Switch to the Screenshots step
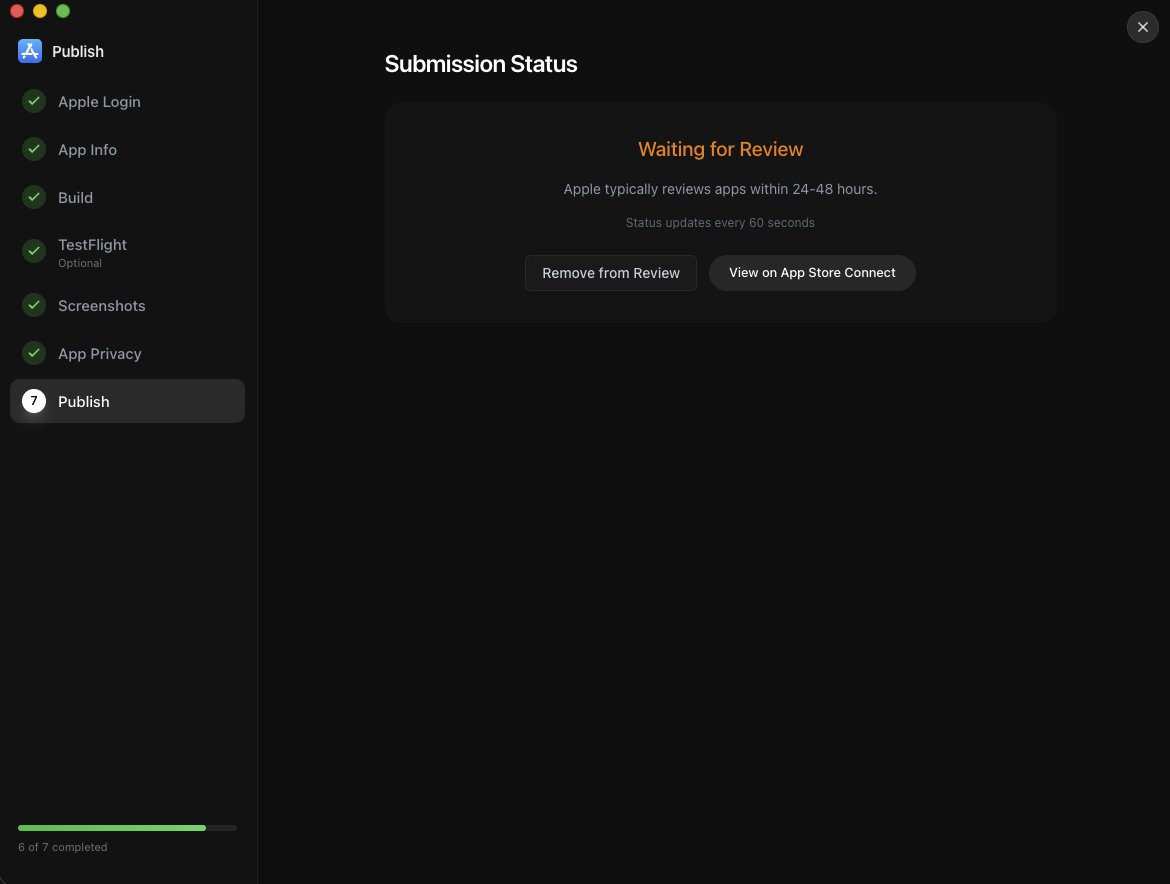The image size is (1170, 884). point(127,305)
